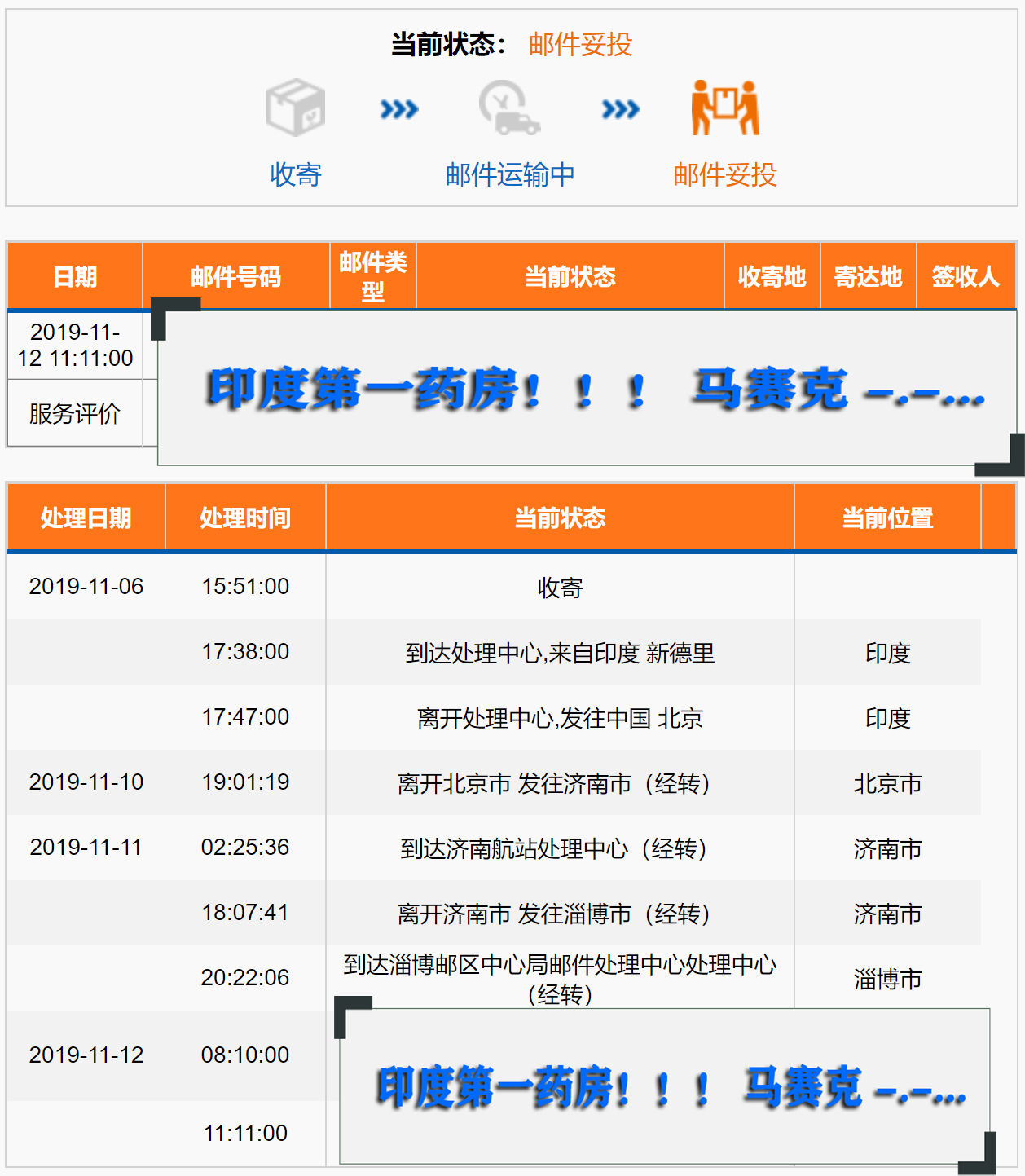Click the 邮件运输中 step label
The height and width of the screenshot is (1176, 1025).
click(510, 174)
